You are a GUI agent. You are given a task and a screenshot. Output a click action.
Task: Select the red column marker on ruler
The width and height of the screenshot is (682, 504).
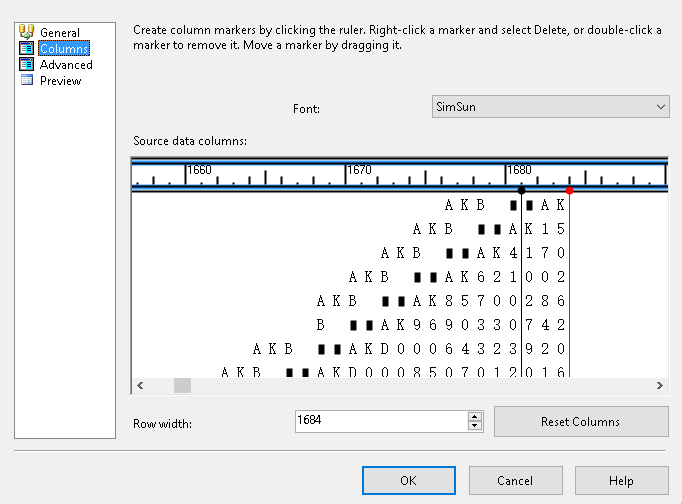[x=569, y=190]
